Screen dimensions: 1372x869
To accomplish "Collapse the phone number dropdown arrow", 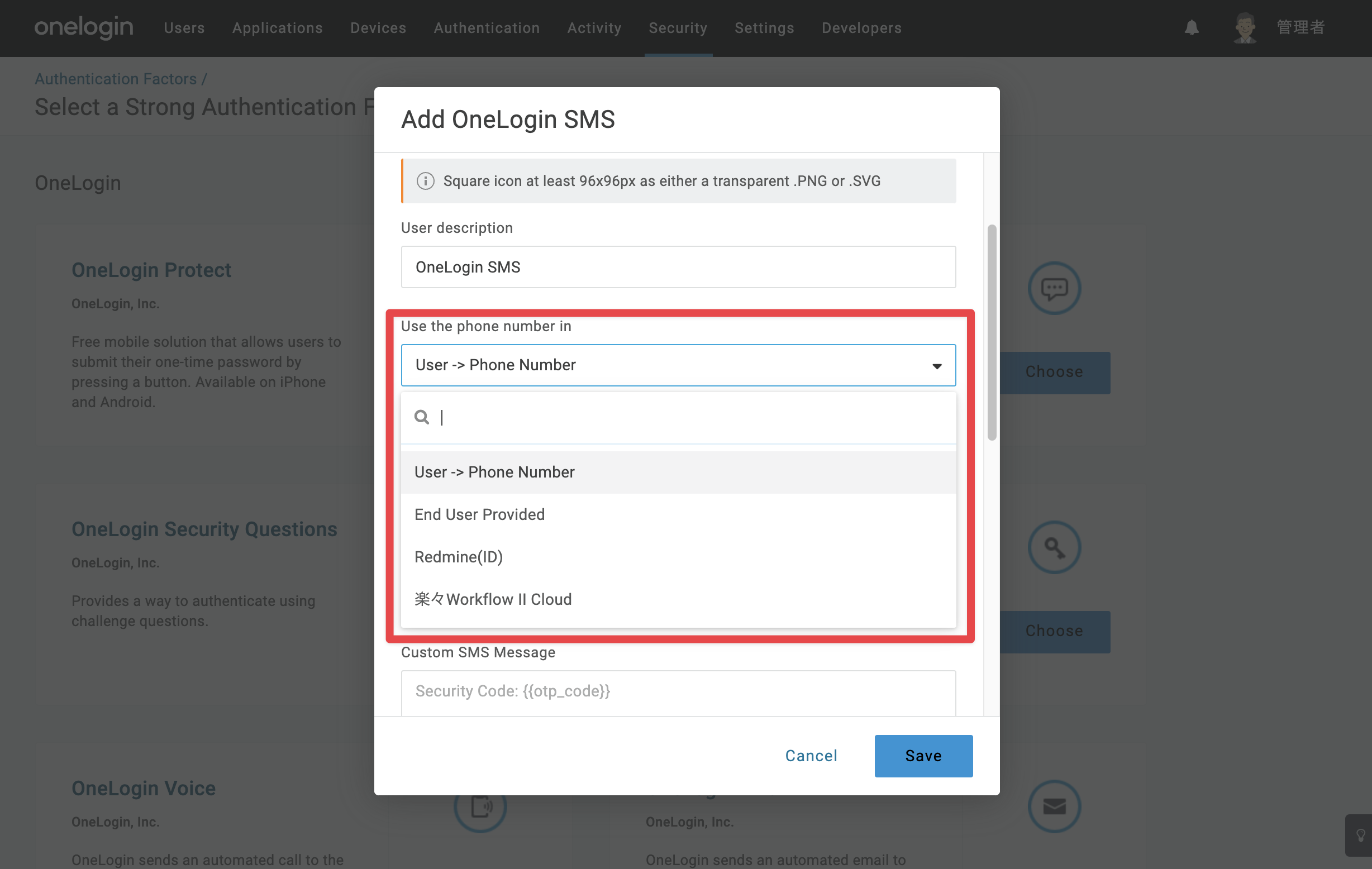I will (x=937, y=366).
